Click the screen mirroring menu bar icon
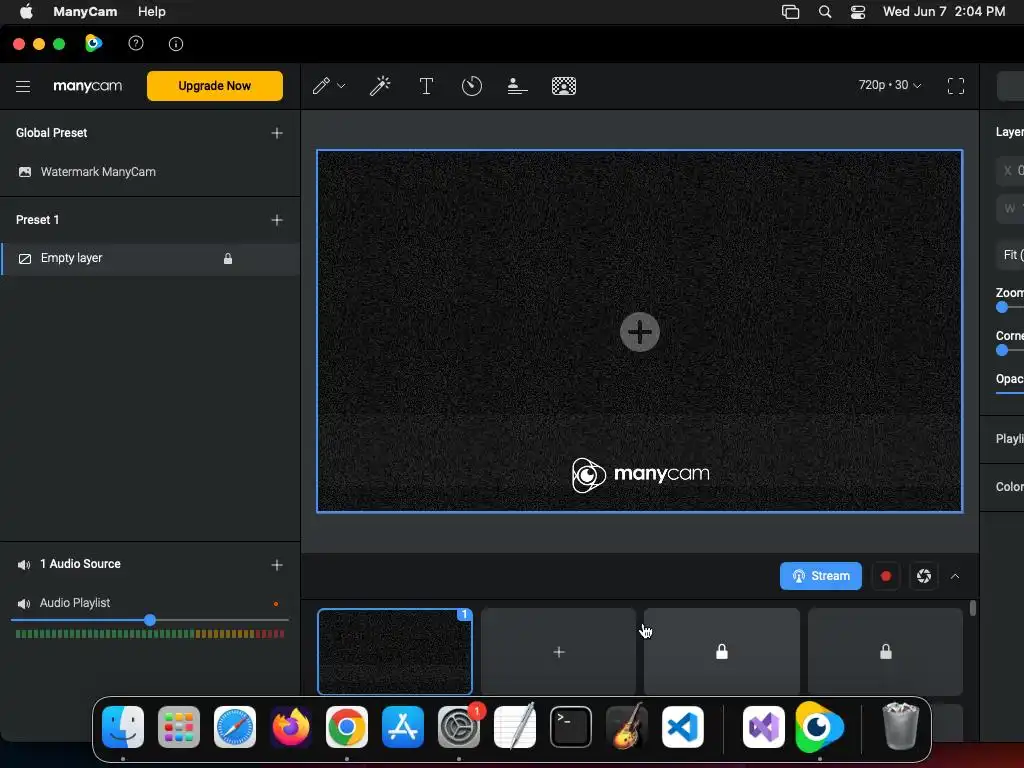This screenshot has height=768, width=1024. pyautogui.click(x=790, y=12)
